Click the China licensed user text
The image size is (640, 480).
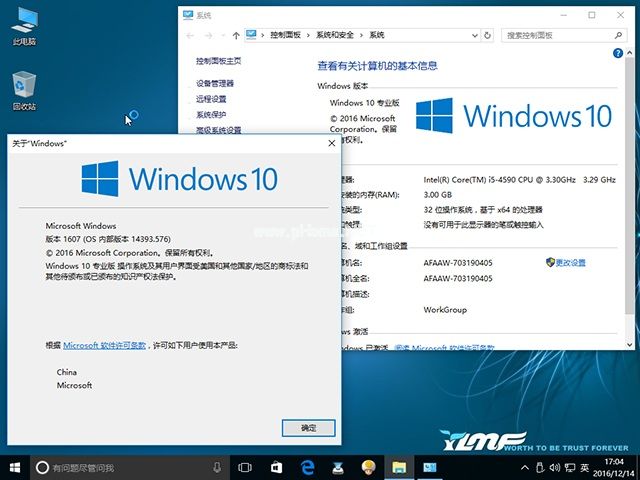click(x=67, y=372)
